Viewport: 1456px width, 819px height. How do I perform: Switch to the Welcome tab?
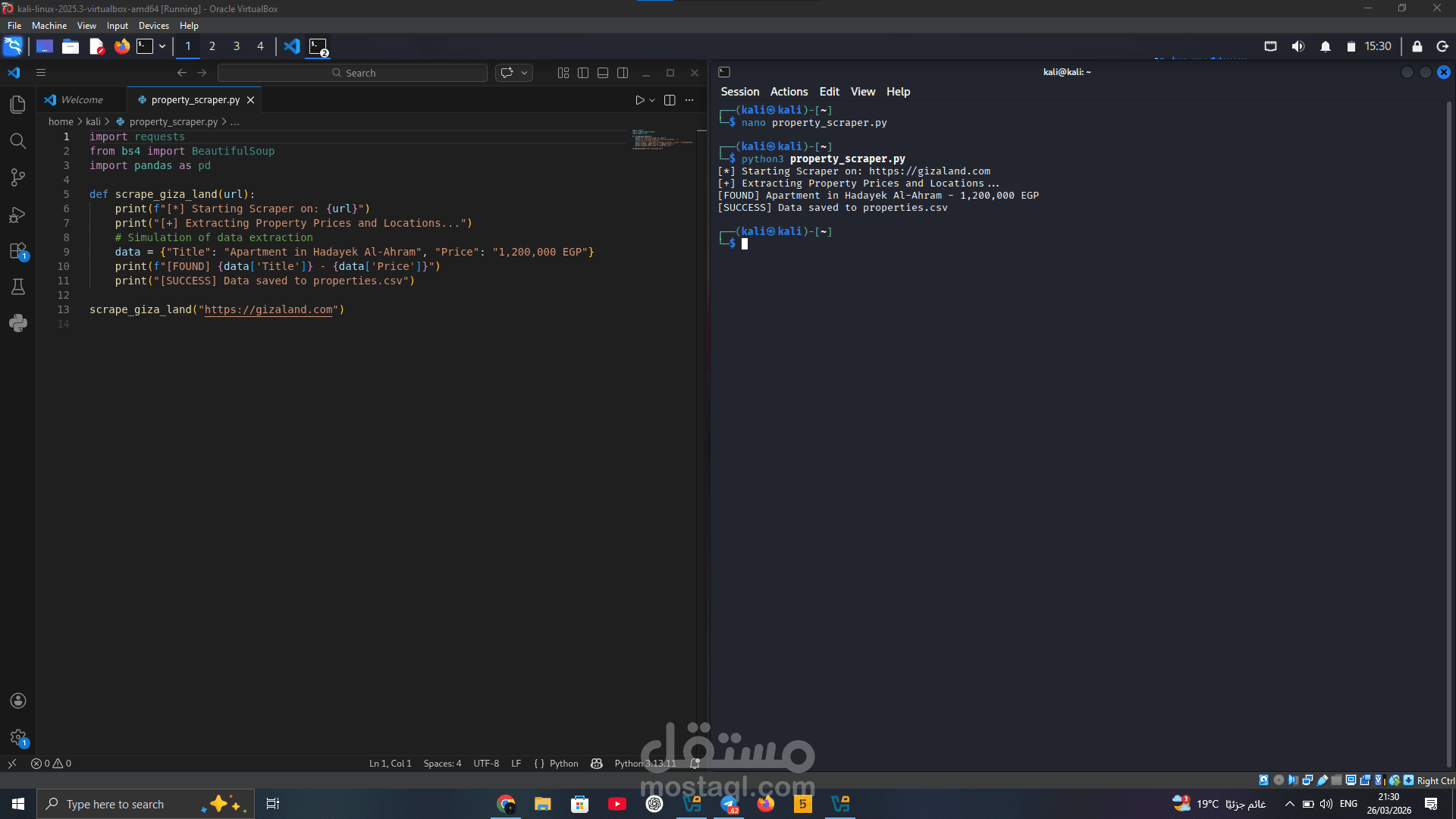80,99
